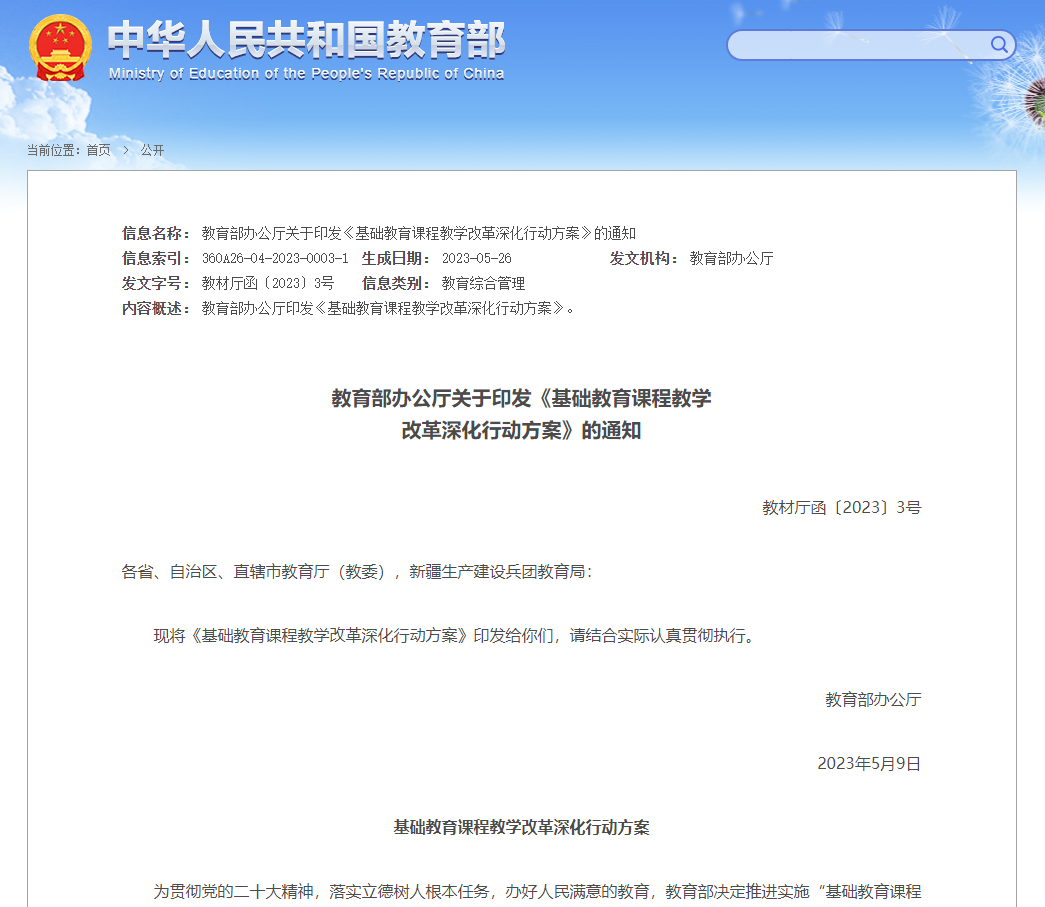Open the 公开 breadcrumb link
Screen dimensions: 1045x907
[x=152, y=150]
